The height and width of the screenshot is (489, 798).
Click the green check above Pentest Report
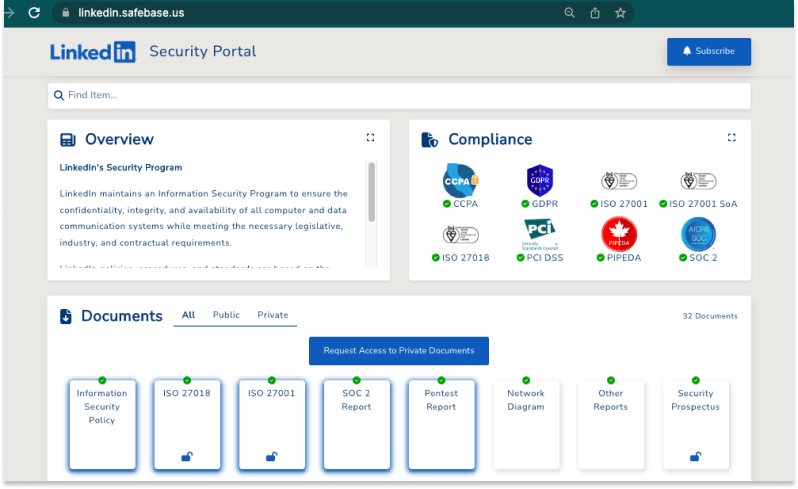(441, 381)
